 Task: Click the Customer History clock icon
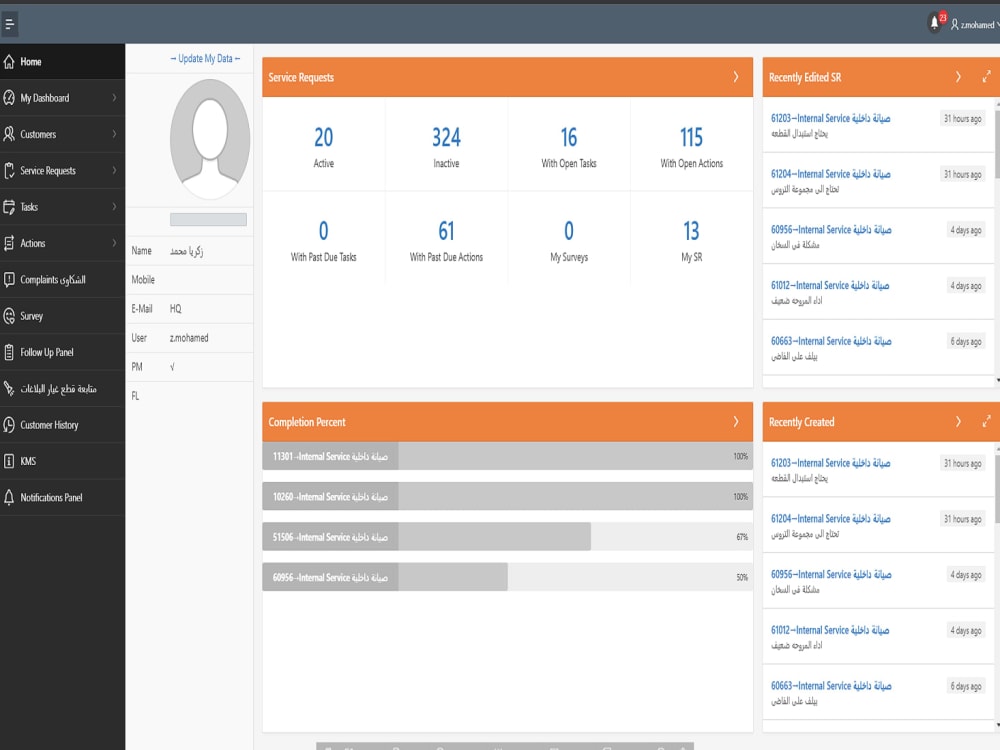pos(9,425)
